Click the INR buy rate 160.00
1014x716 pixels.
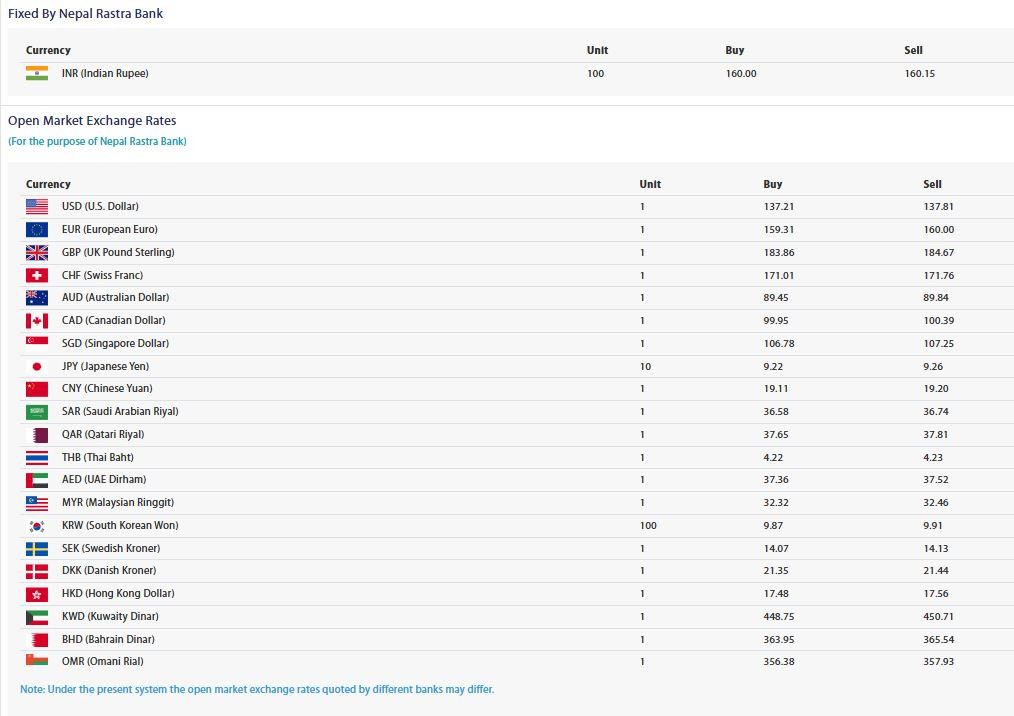point(741,74)
